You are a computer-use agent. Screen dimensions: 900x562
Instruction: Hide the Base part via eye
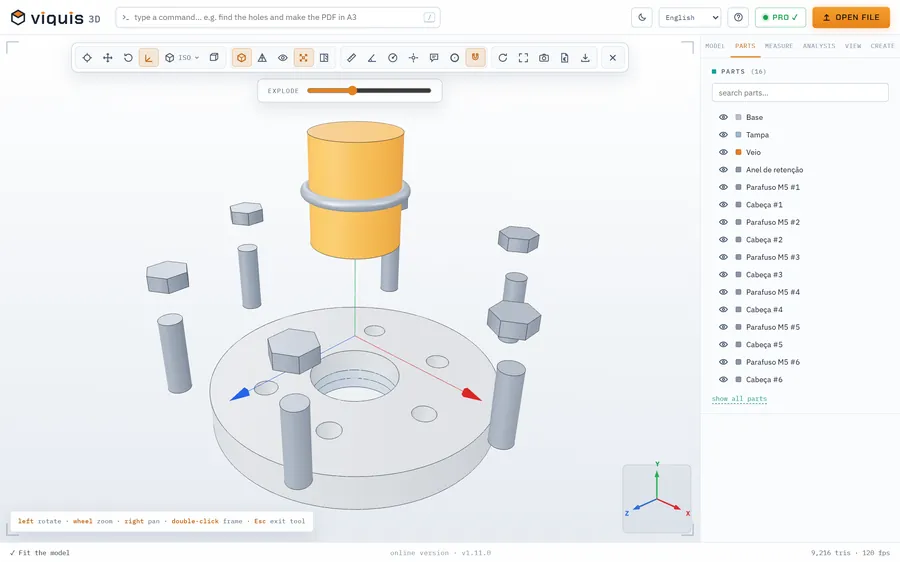pyautogui.click(x=723, y=117)
